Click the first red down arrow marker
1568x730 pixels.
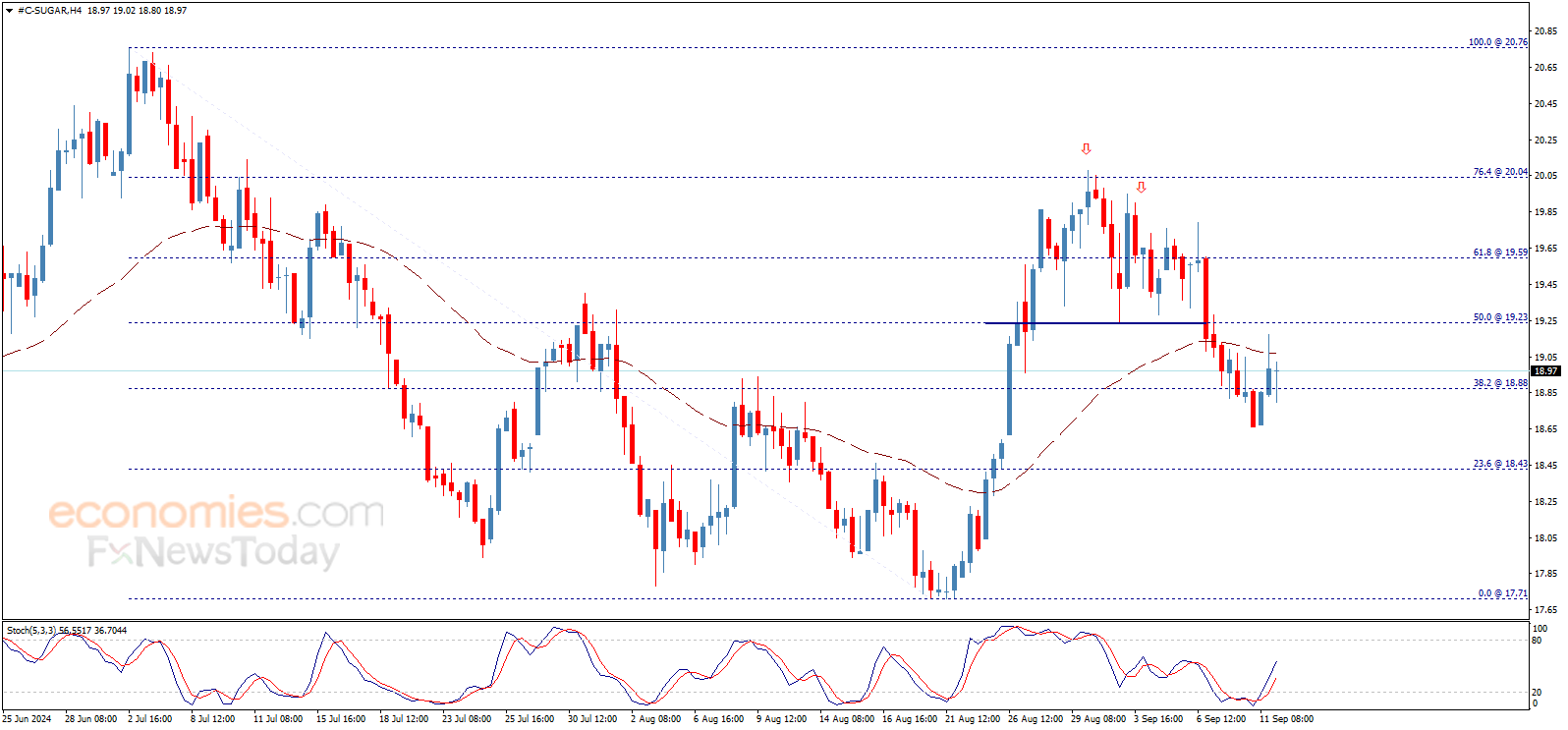(1086, 149)
